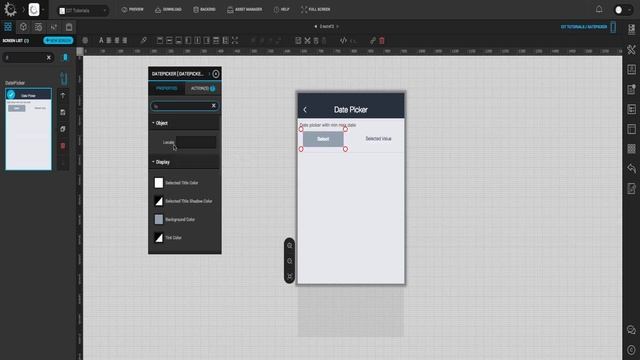Screen dimensions: 640x360
Task: Click the tools wrench icon in right sidebar
Action: point(631,49)
